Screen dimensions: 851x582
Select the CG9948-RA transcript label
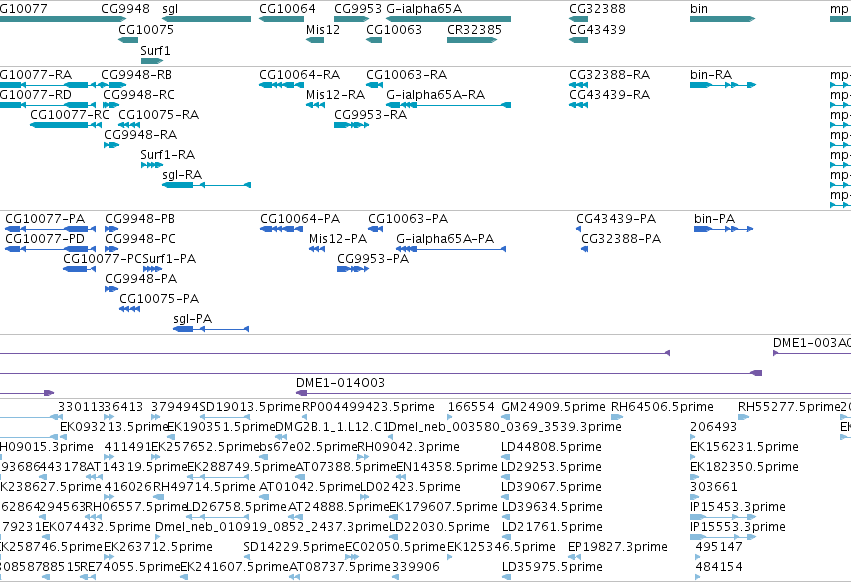(141, 135)
